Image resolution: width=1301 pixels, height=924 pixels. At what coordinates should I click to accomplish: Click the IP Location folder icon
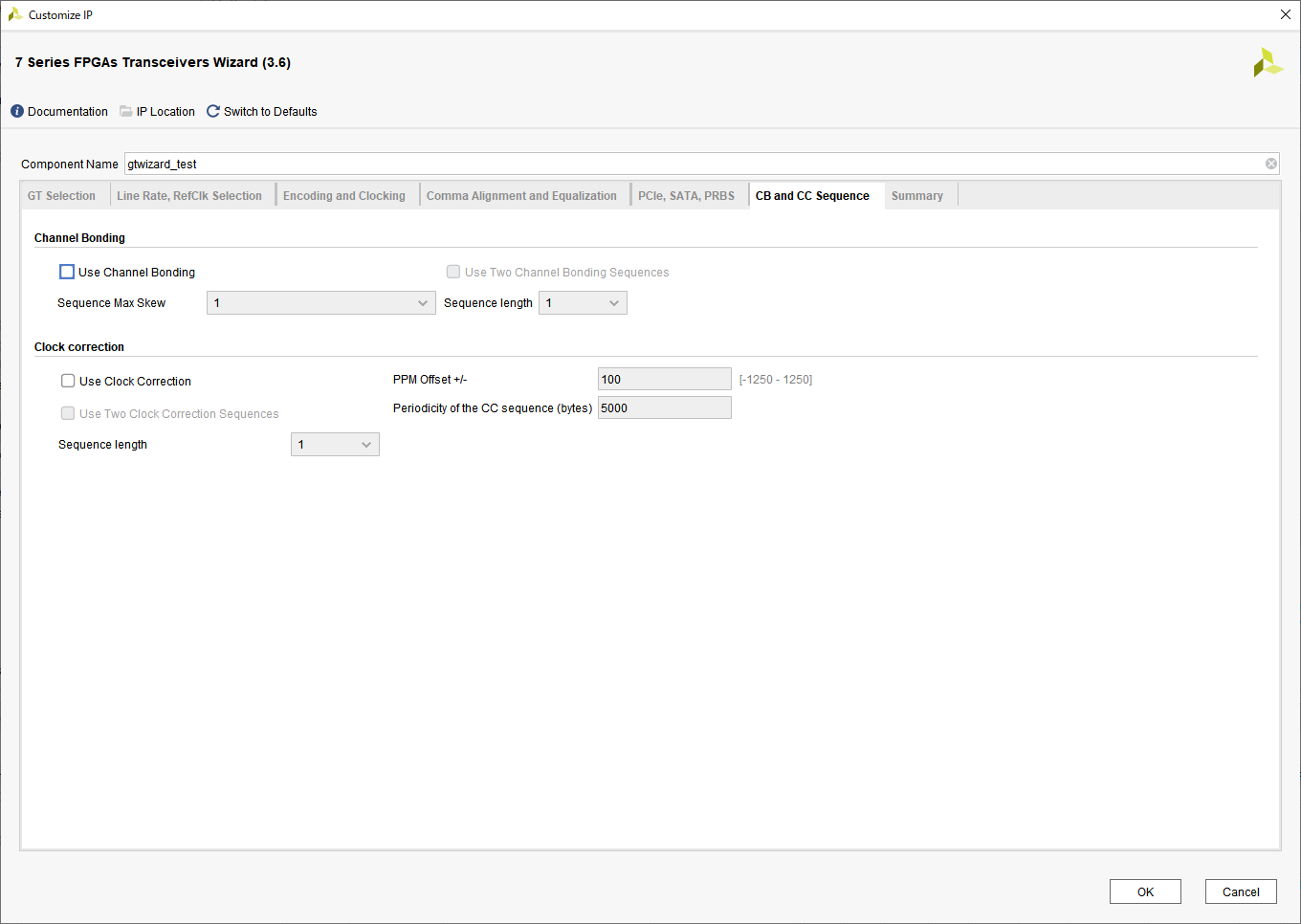pos(126,112)
